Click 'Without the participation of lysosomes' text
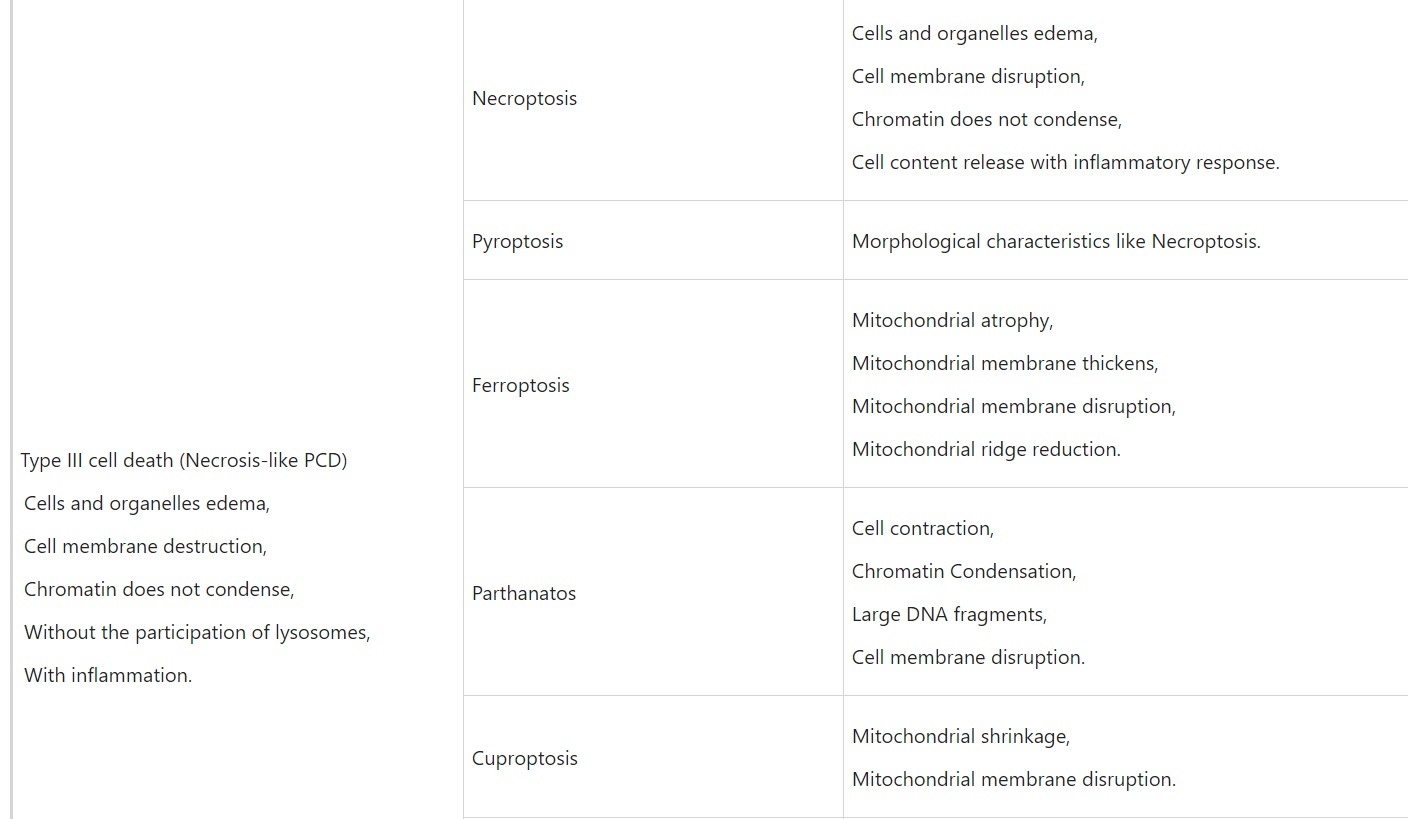The image size is (1408, 819). [197, 633]
